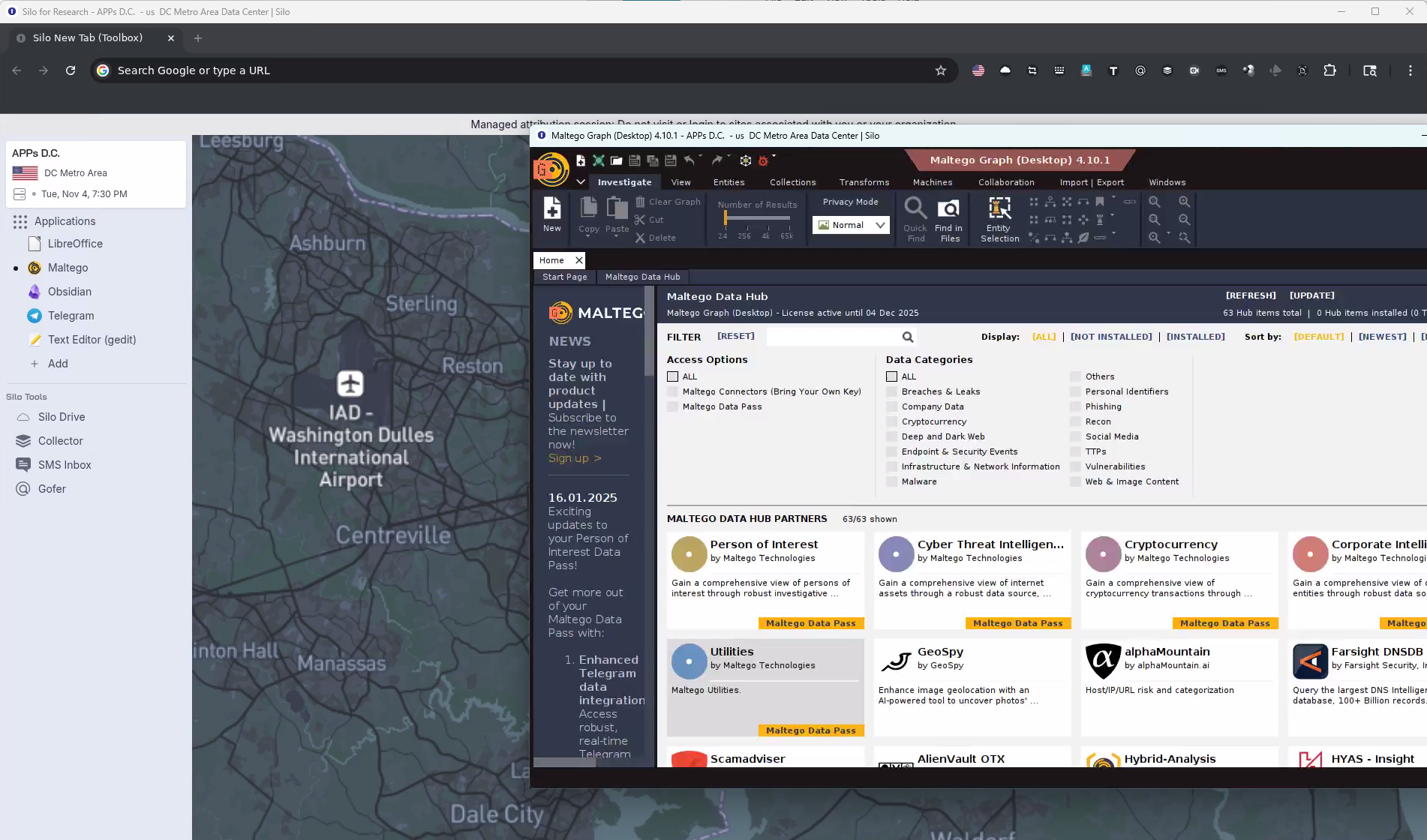
Task: Click the New graph button in Maltego ribbon
Action: click(x=552, y=215)
